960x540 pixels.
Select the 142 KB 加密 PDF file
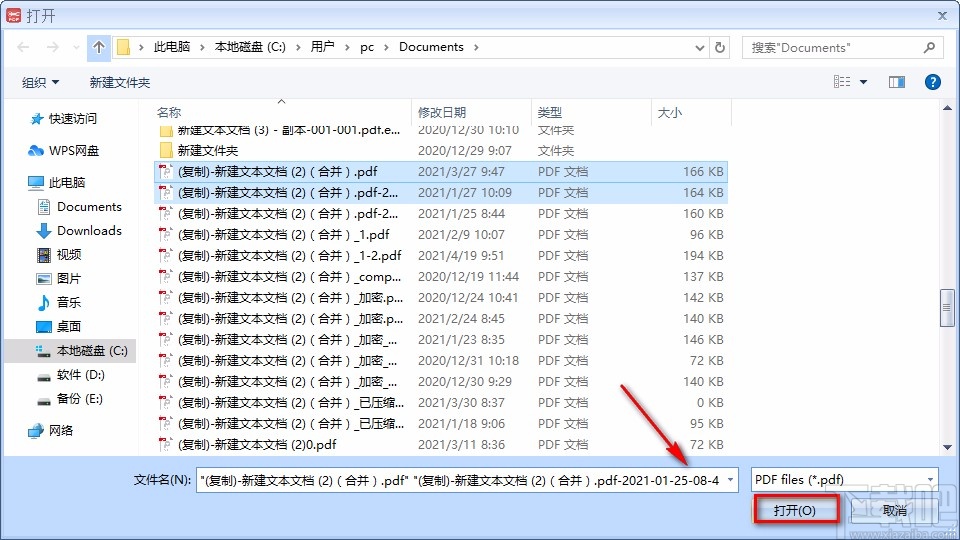tap(441, 298)
